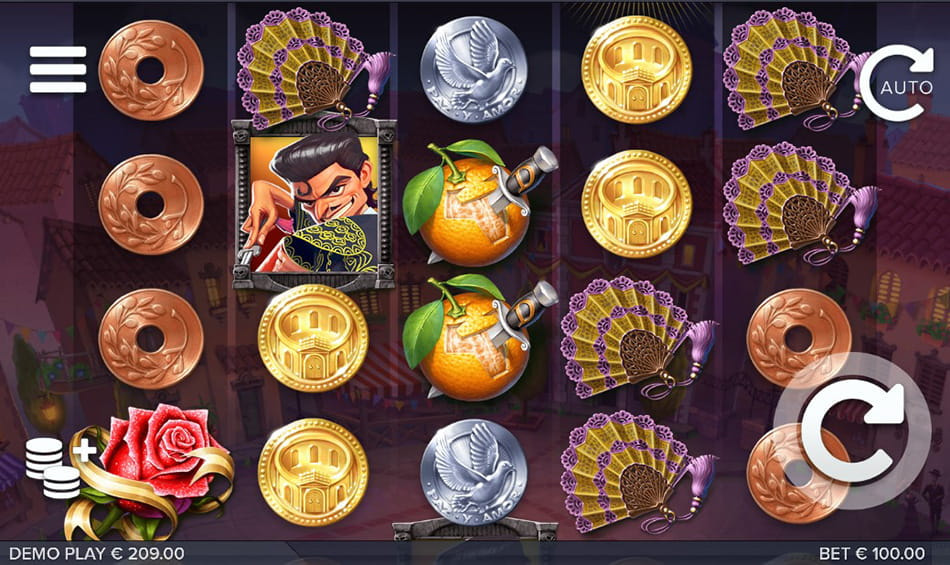
Task: Click the bottom gold arena coin in second reel
Action: [313, 473]
